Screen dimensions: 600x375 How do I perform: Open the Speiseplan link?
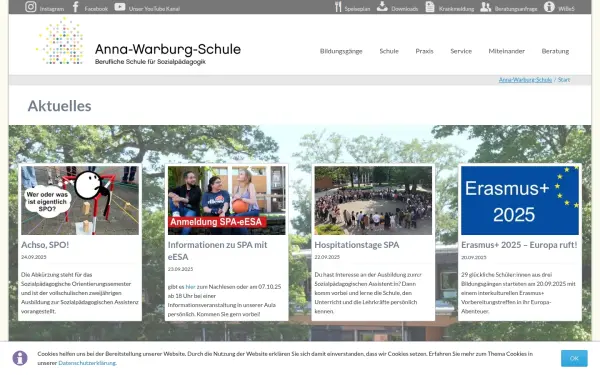357,9
